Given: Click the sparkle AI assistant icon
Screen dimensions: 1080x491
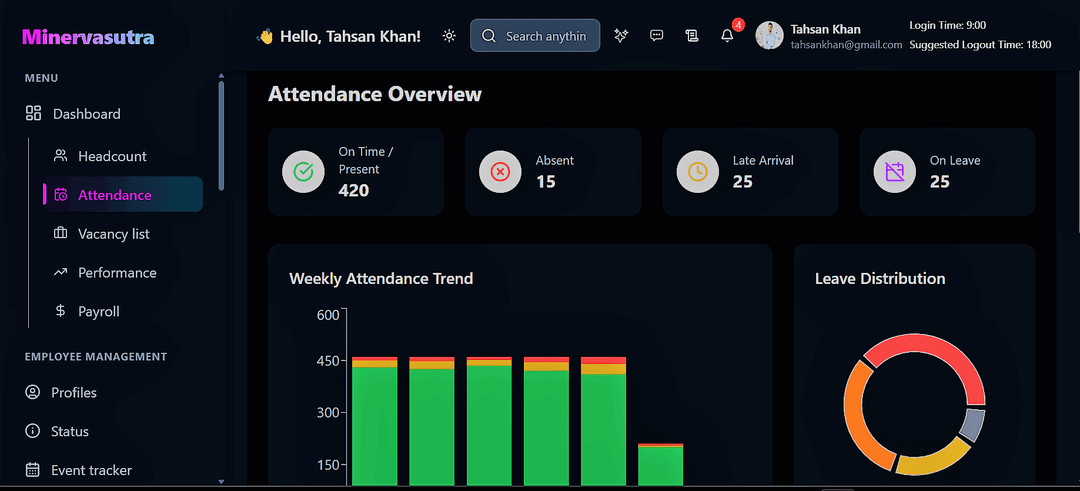Looking at the screenshot, I should (x=621, y=36).
